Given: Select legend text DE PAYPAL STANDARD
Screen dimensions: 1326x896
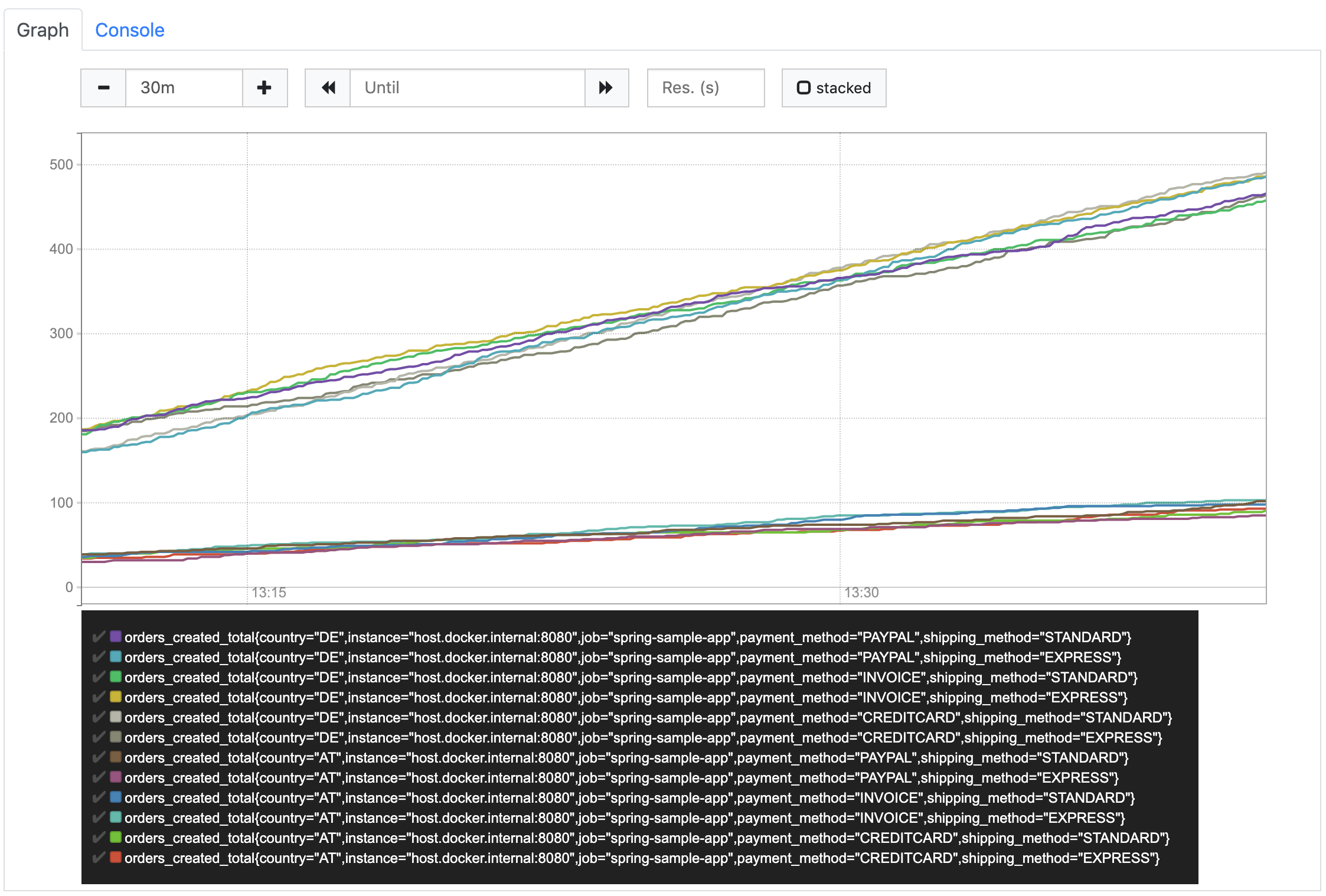Looking at the screenshot, I should pyautogui.click(x=628, y=637).
